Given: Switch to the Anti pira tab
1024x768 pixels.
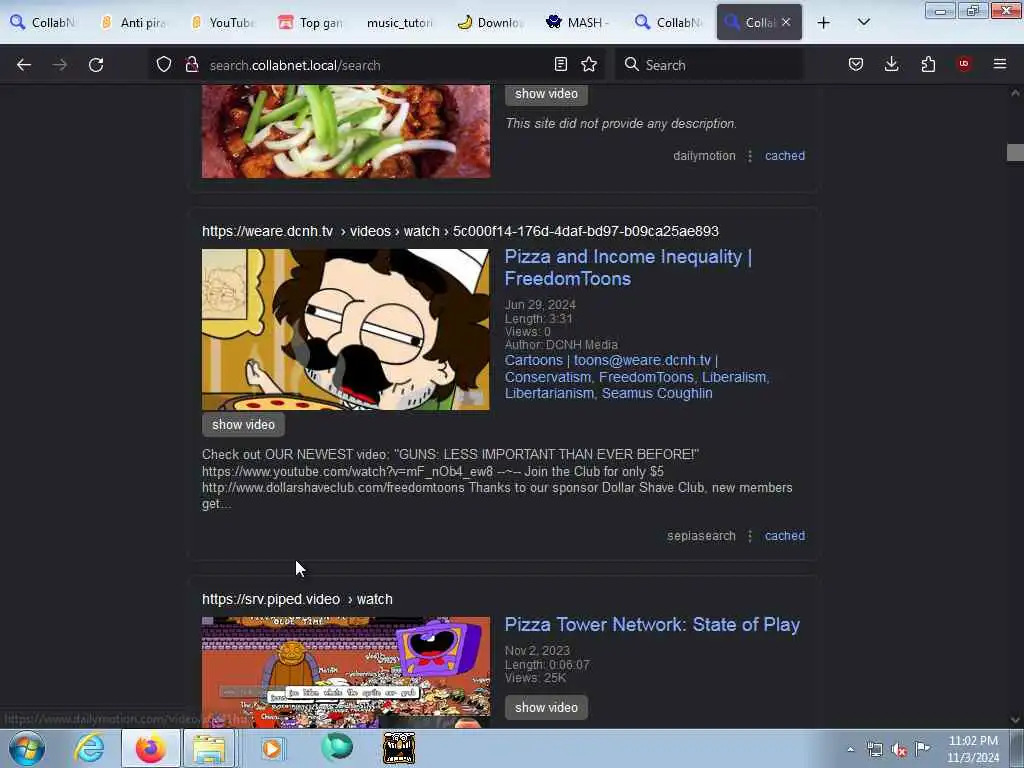Looking at the screenshot, I should [x=133, y=22].
